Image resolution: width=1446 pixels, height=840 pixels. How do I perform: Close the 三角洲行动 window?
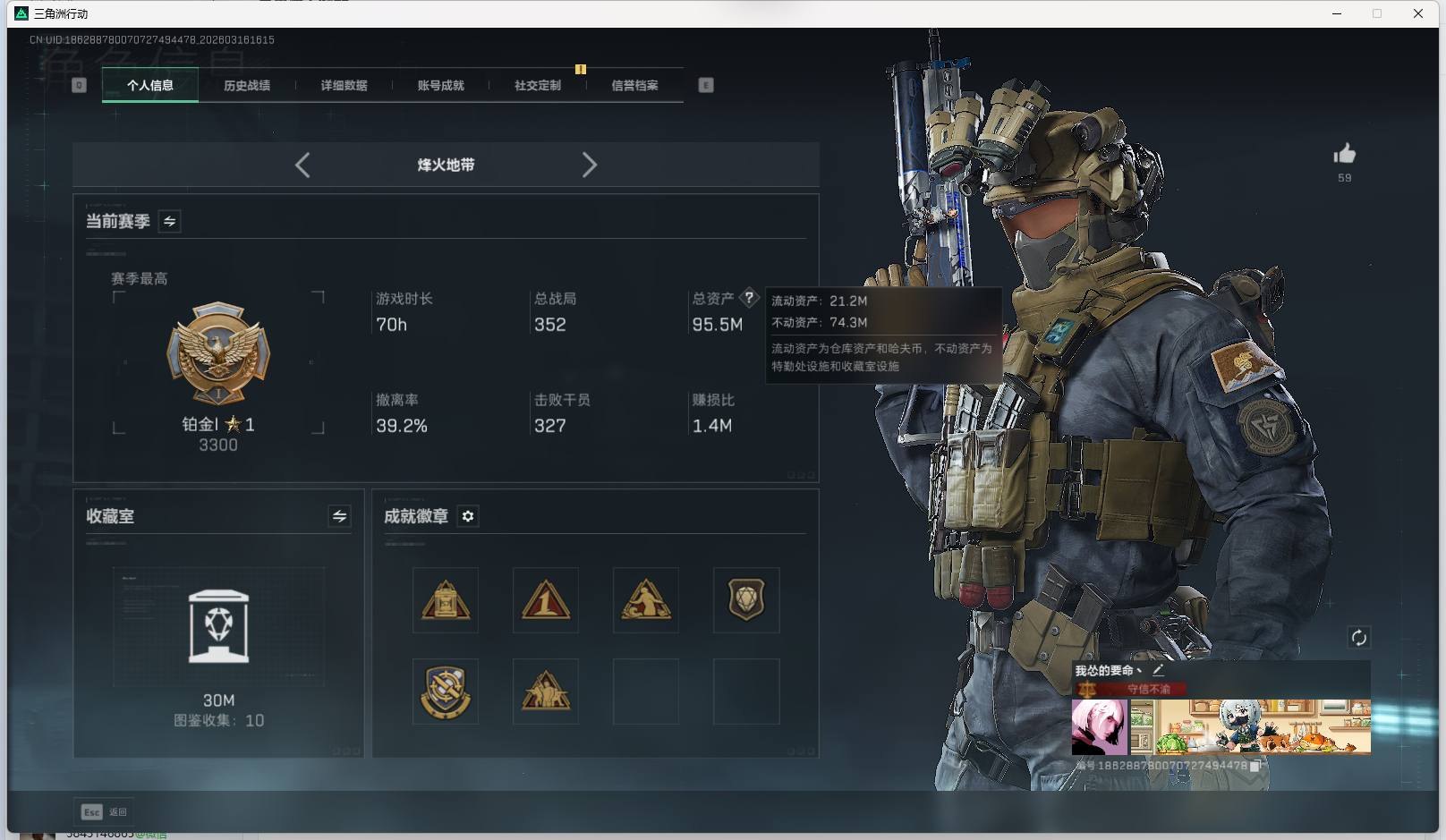pos(1418,13)
